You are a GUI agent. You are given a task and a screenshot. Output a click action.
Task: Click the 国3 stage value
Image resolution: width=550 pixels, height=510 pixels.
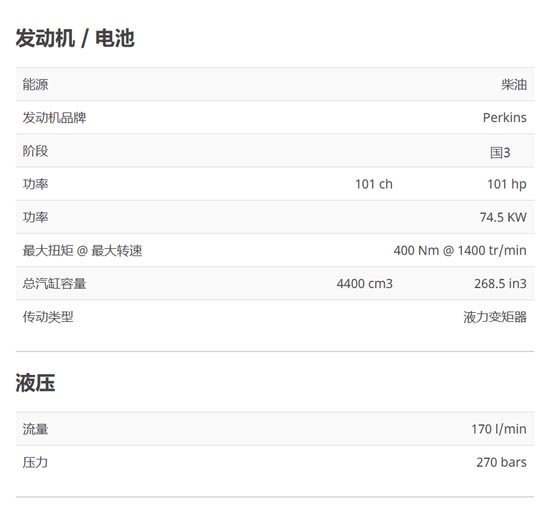(500, 152)
